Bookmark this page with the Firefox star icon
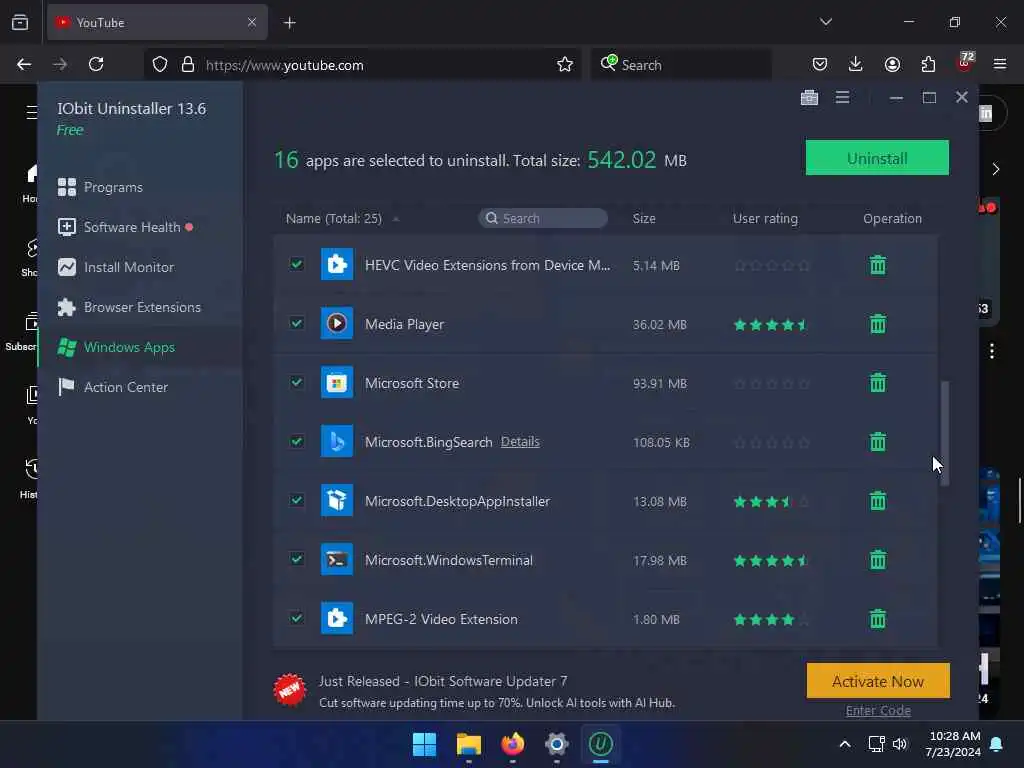 pos(565,65)
